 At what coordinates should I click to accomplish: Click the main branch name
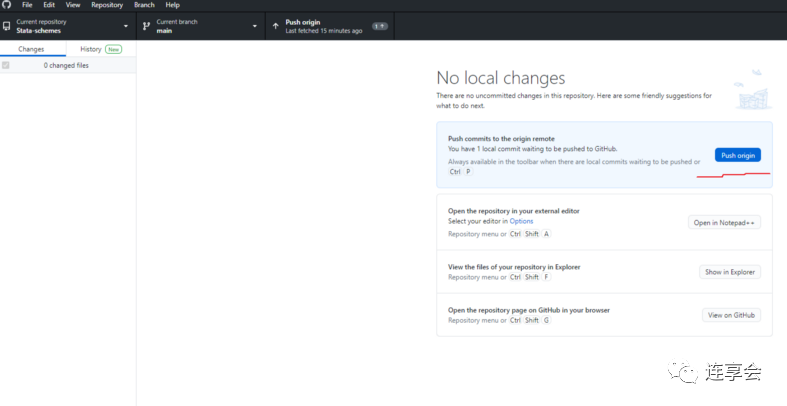click(164, 31)
